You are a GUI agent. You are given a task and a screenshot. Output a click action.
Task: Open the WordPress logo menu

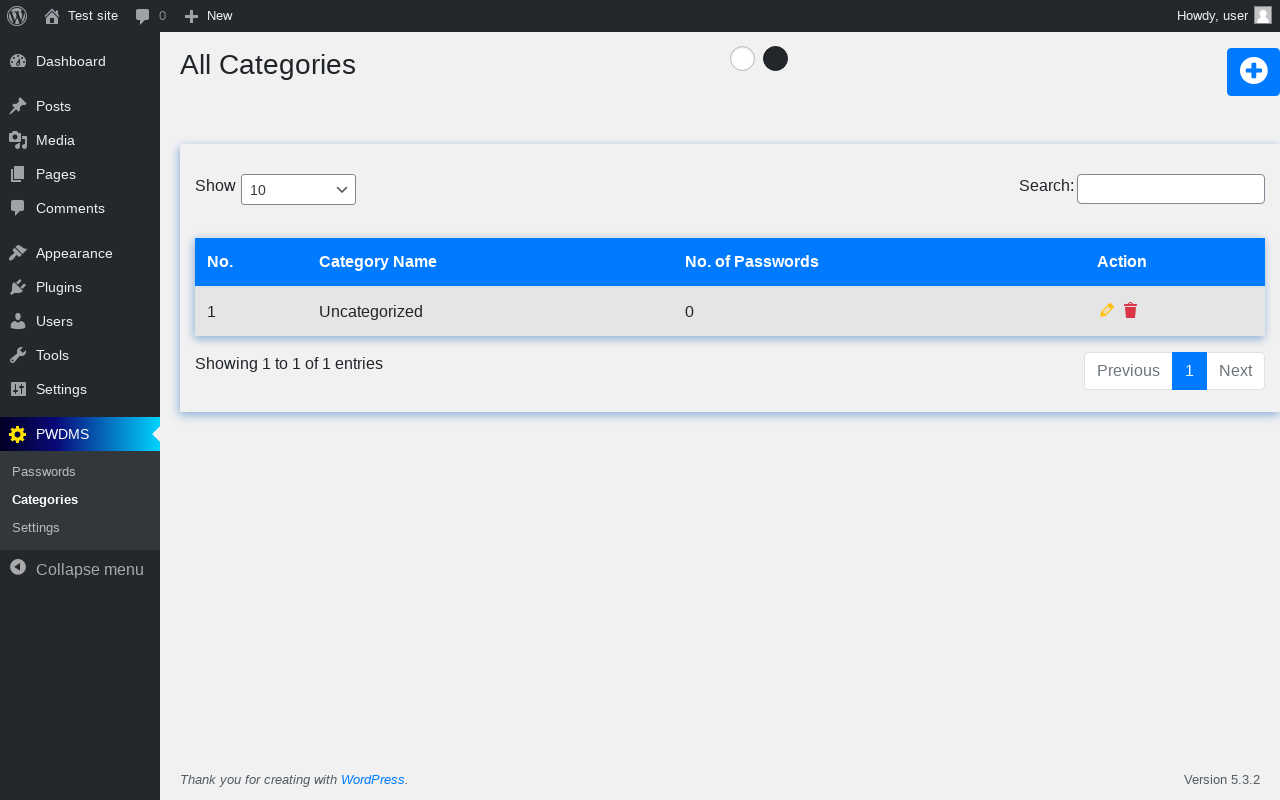17,16
